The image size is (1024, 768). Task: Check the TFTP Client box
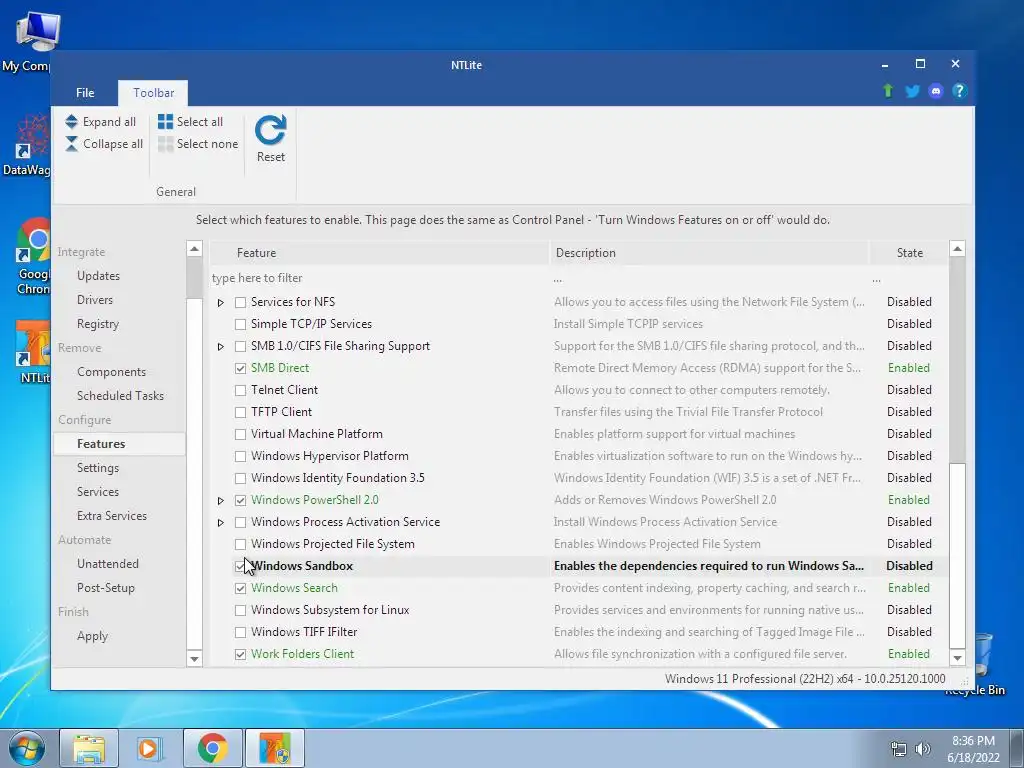(x=240, y=413)
